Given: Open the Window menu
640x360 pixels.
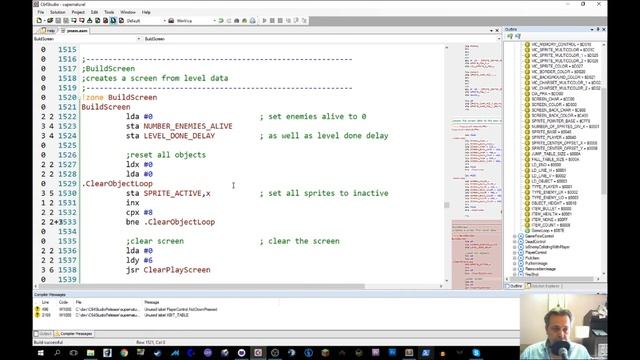Looking at the screenshot, I should pos(128,12).
